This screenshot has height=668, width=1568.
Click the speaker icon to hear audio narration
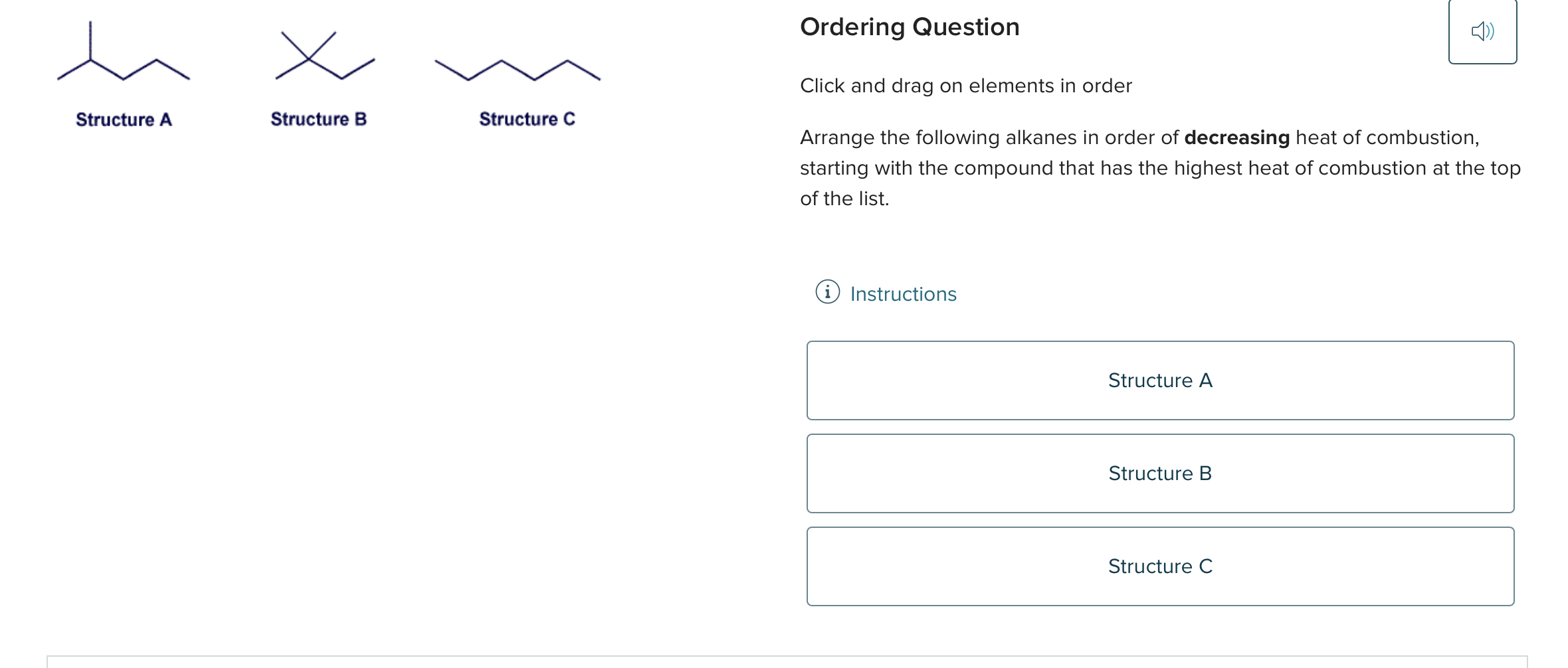click(1482, 31)
